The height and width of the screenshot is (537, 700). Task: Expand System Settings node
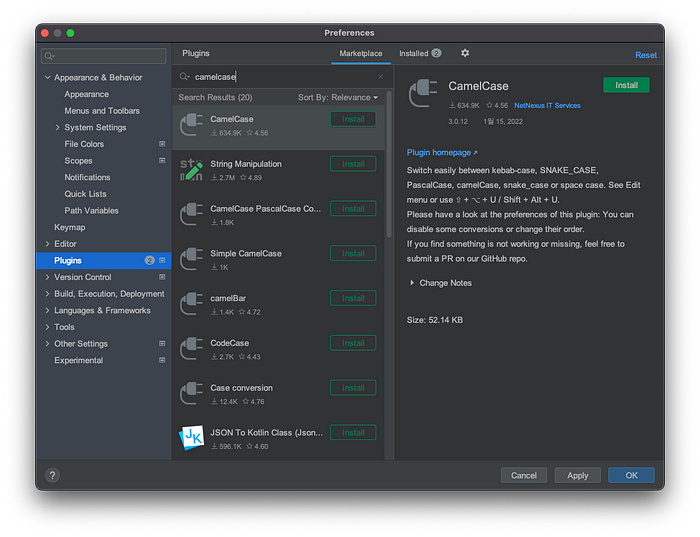(57, 127)
